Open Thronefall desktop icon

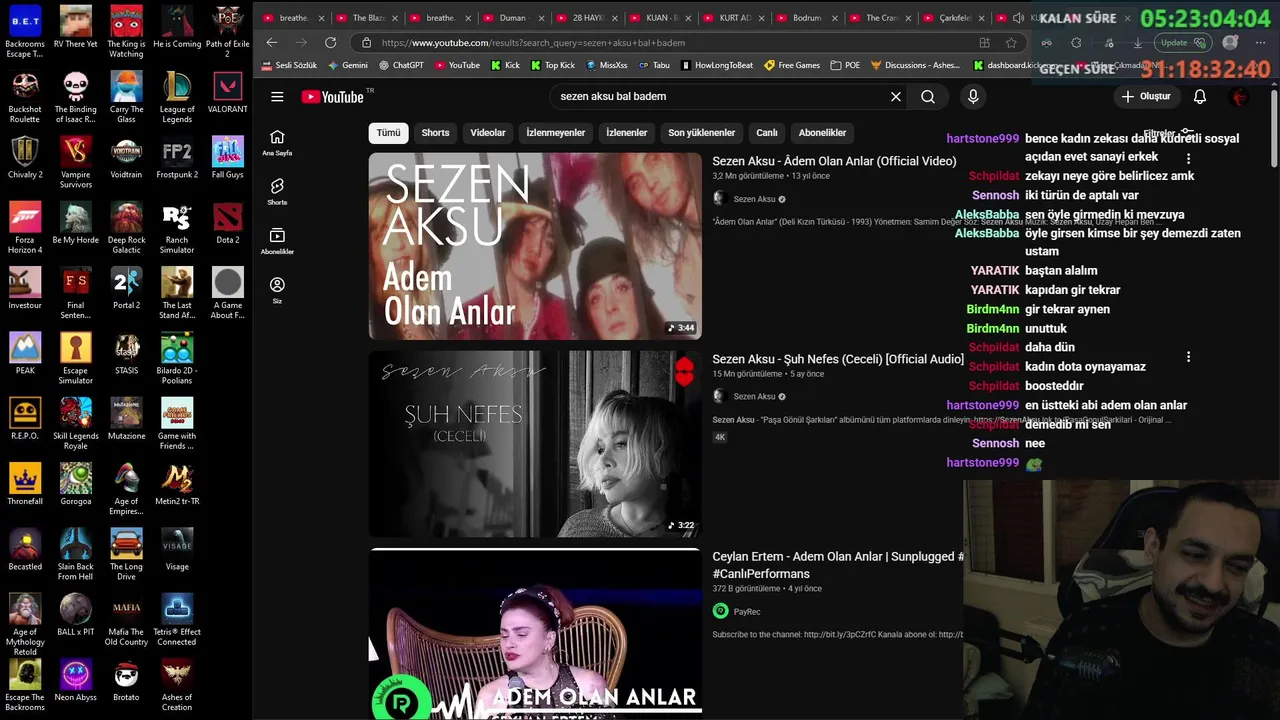[x=25, y=485]
